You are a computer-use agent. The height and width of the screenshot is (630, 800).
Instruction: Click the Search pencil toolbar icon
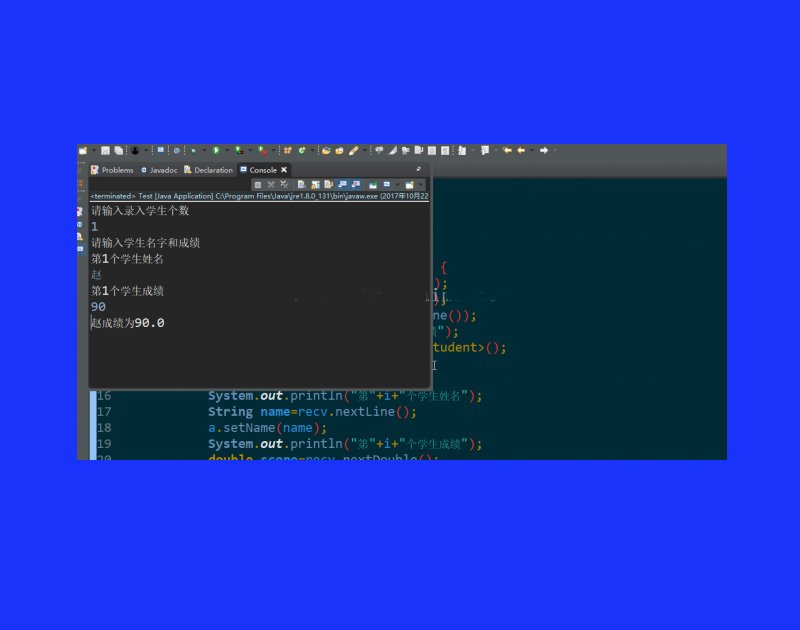tap(353, 150)
